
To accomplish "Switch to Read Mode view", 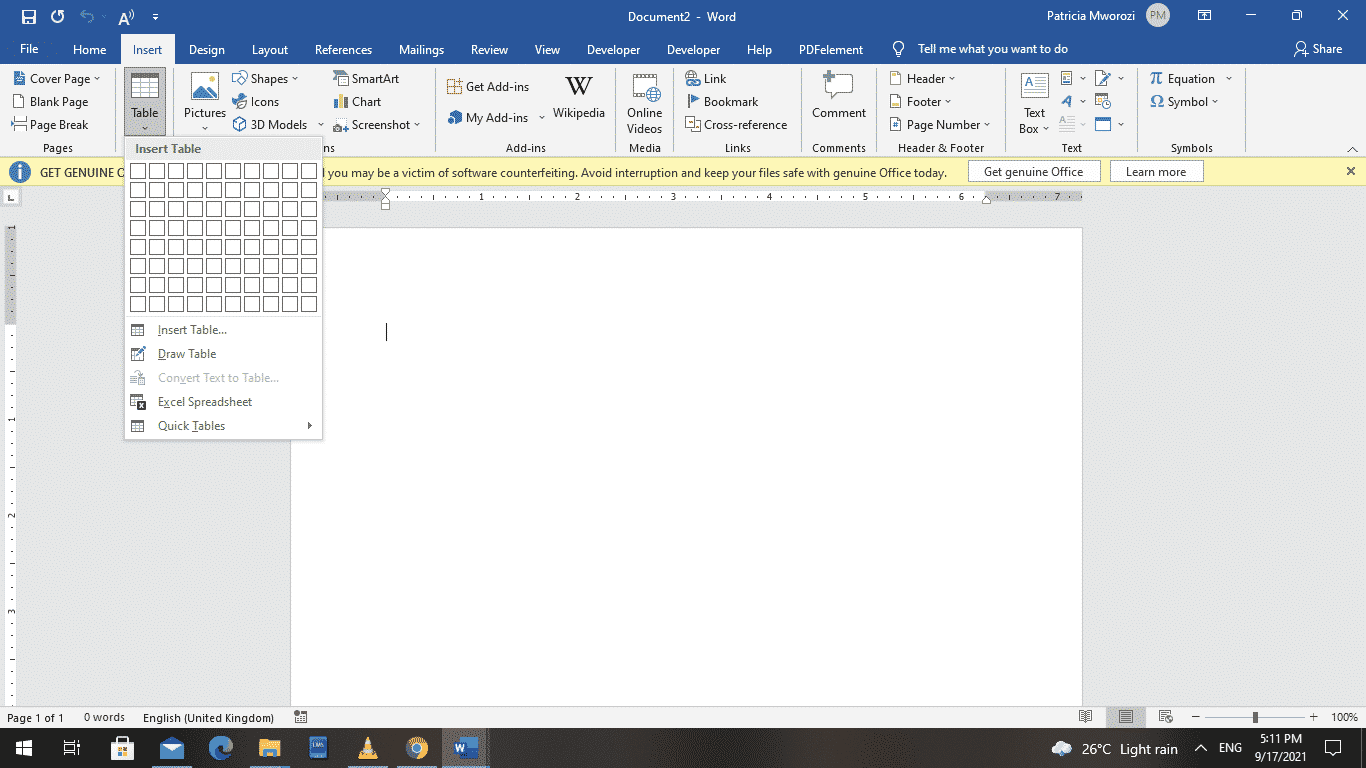I will point(1085,717).
